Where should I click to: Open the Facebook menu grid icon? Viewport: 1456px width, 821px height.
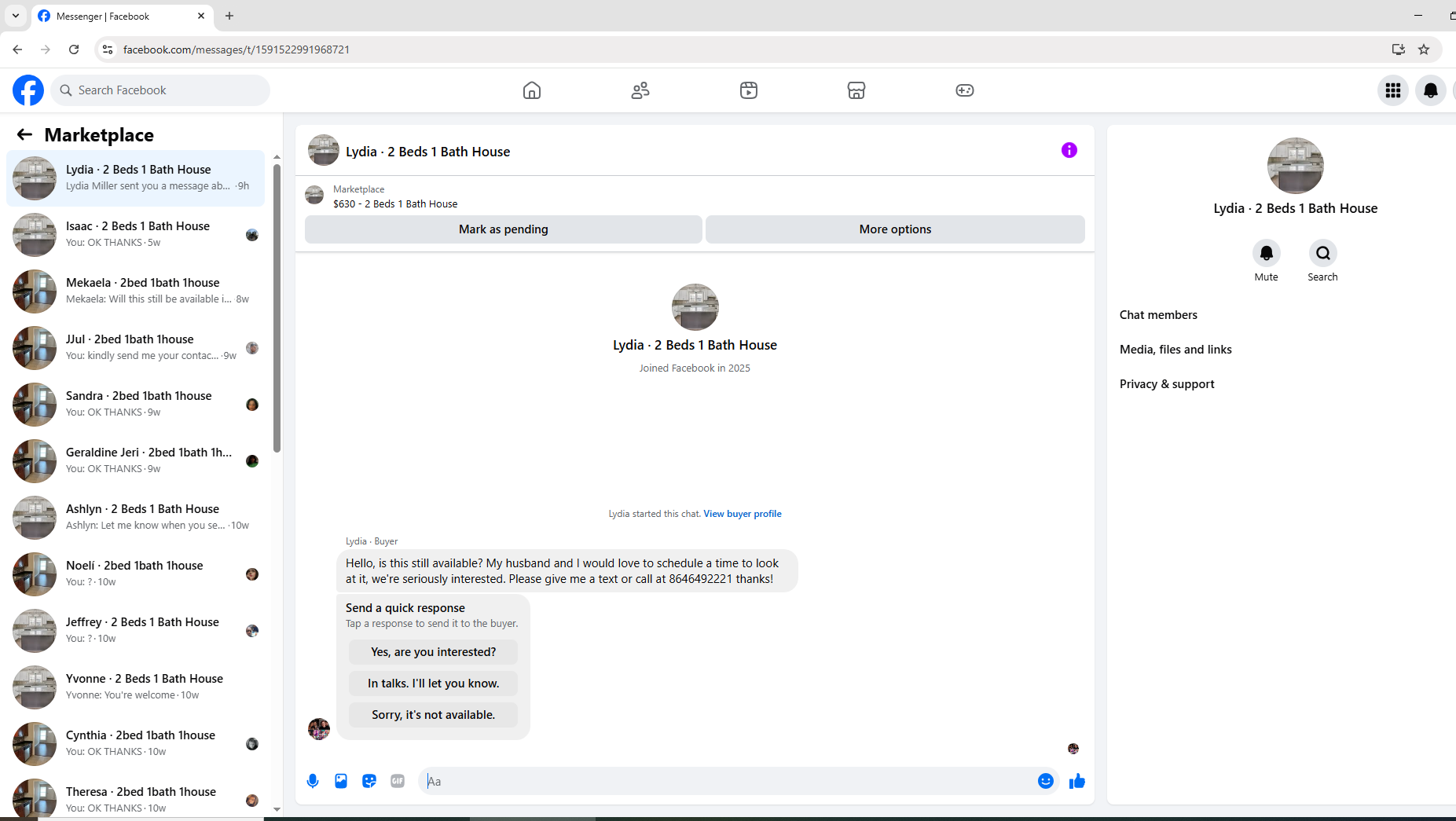(x=1393, y=90)
